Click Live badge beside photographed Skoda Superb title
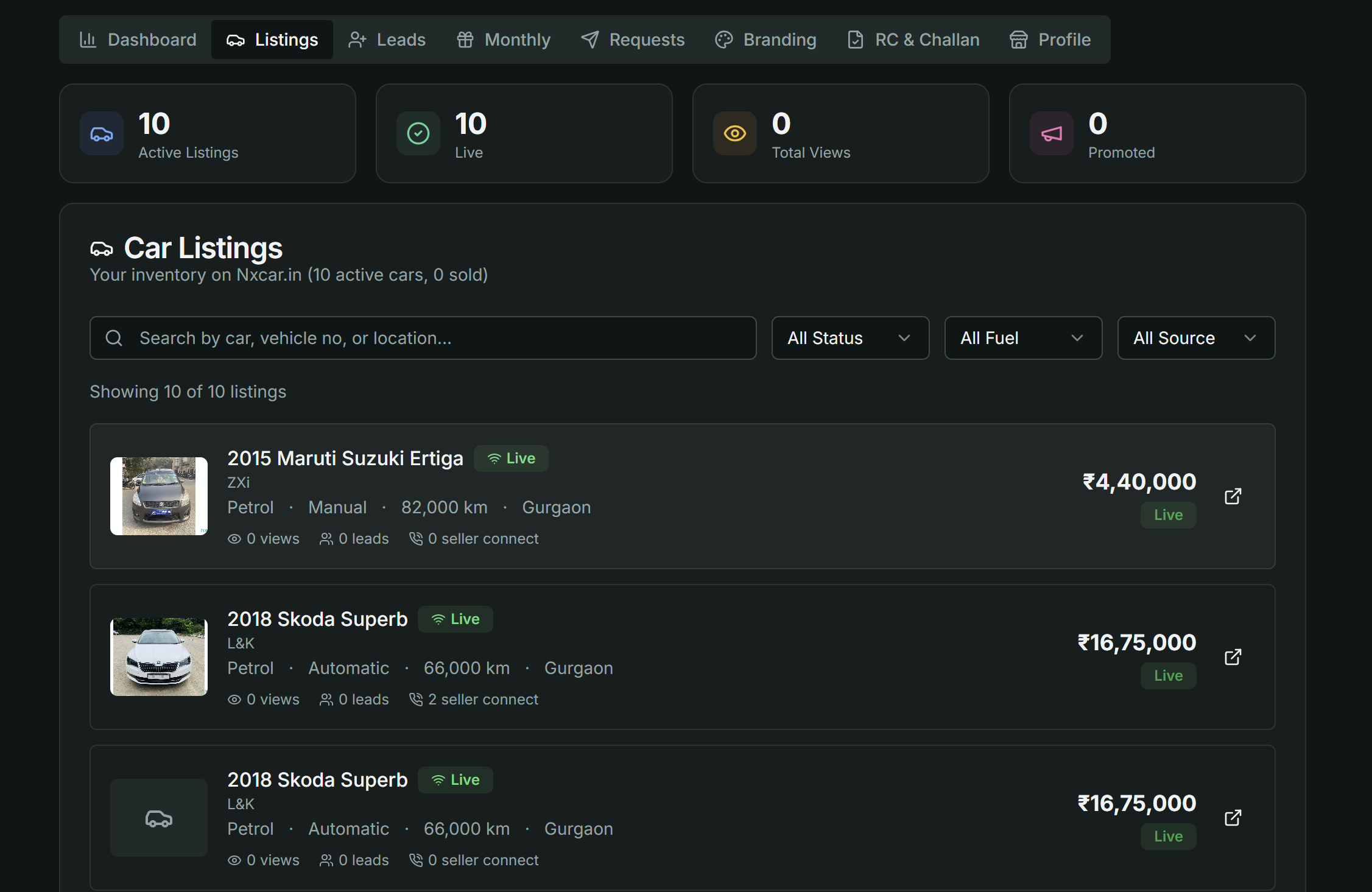This screenshot has height=892, width=1372. (455, 619)
